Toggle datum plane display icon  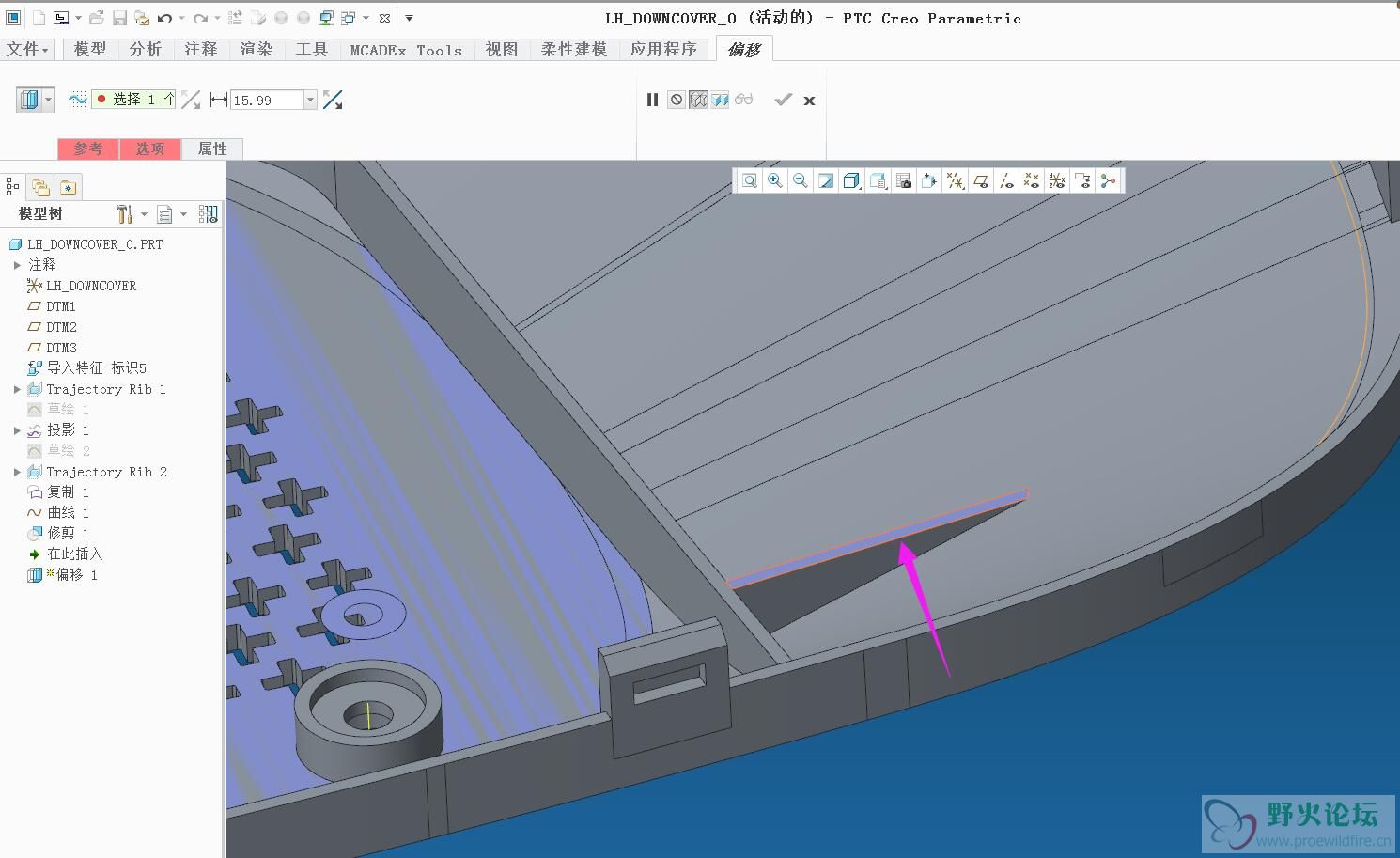coord(980,180)
